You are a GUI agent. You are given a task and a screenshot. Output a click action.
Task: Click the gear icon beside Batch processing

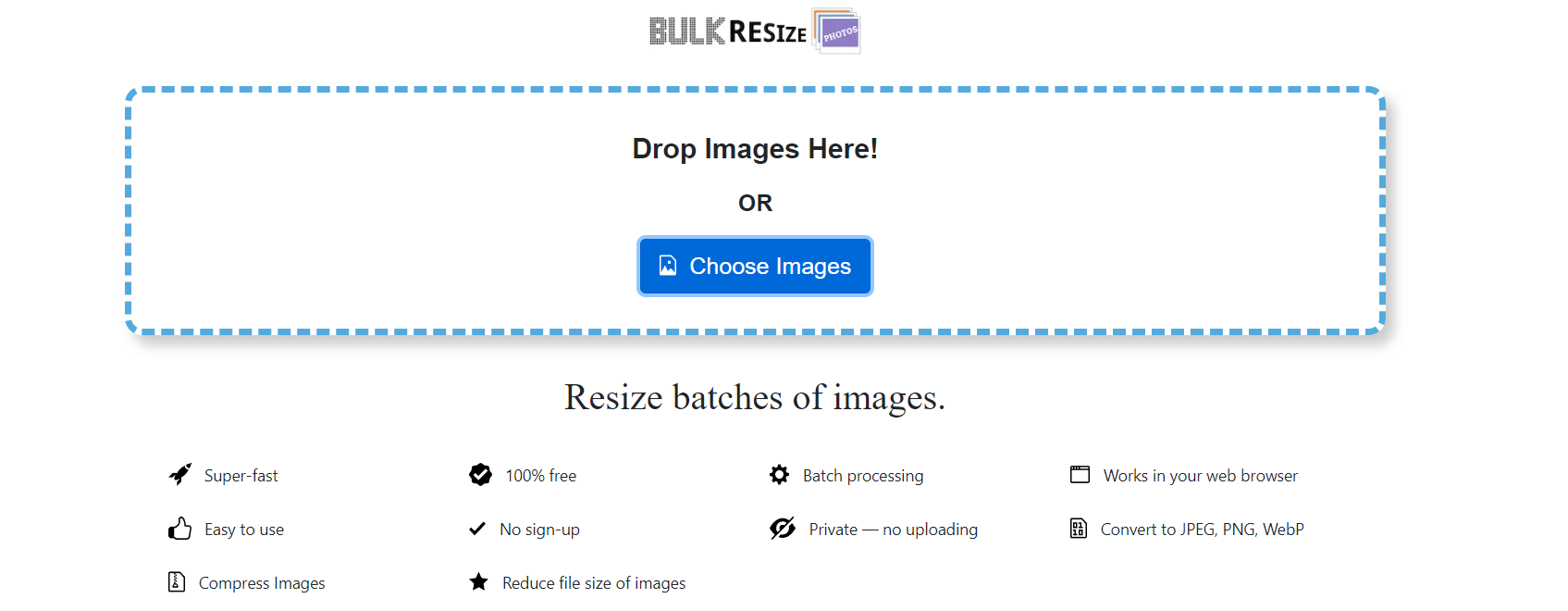pos(780,474)
